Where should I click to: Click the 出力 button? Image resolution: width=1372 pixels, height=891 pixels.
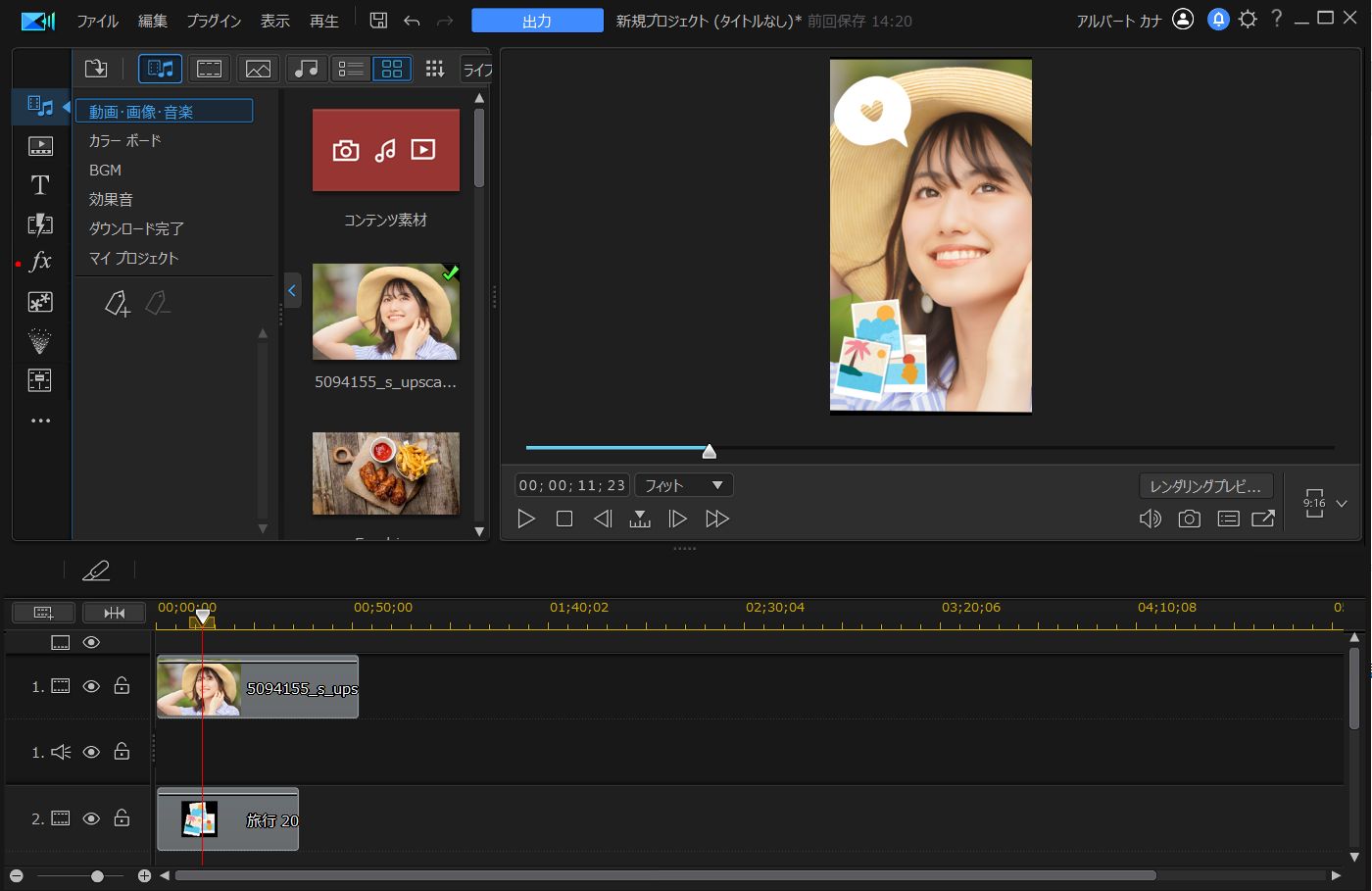537,21
